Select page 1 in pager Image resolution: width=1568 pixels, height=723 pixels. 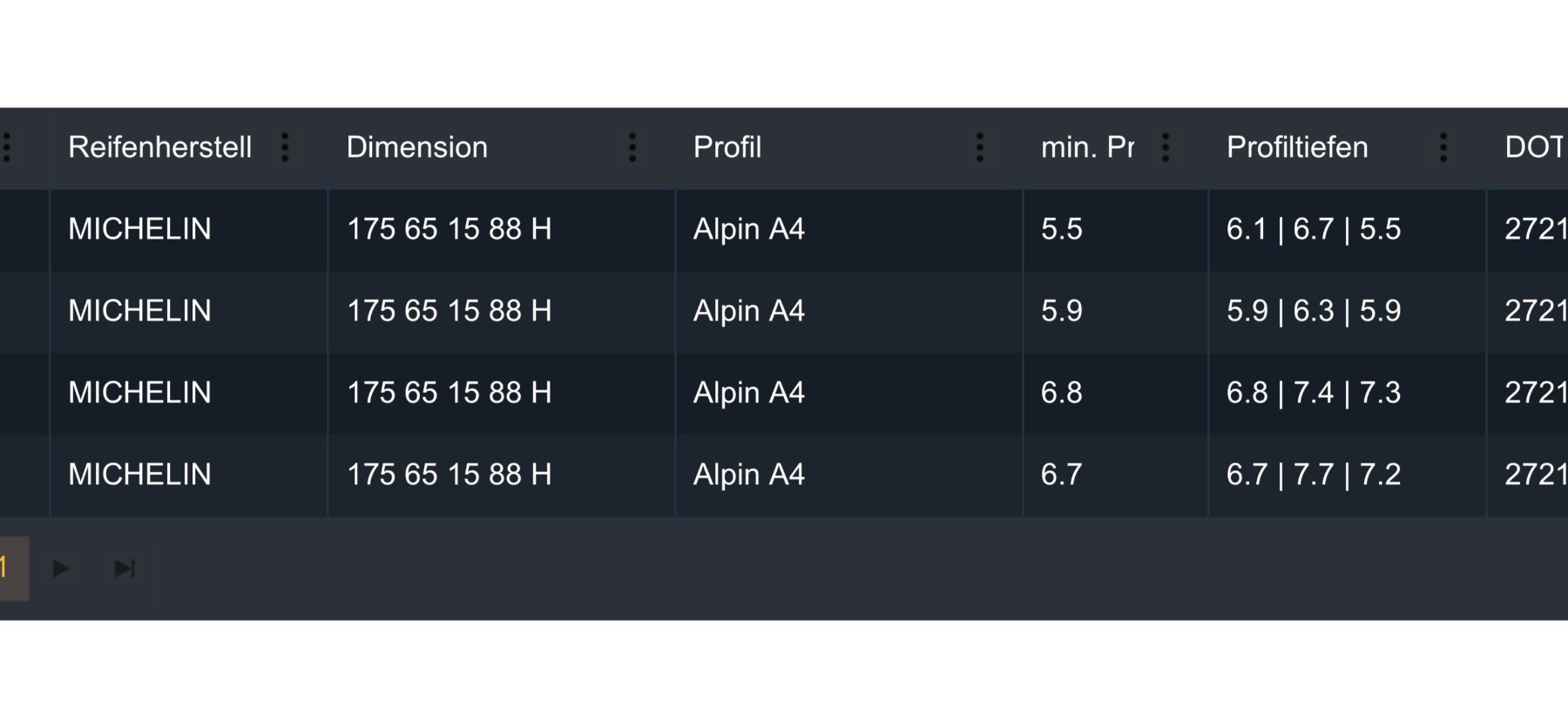[12, 569]
